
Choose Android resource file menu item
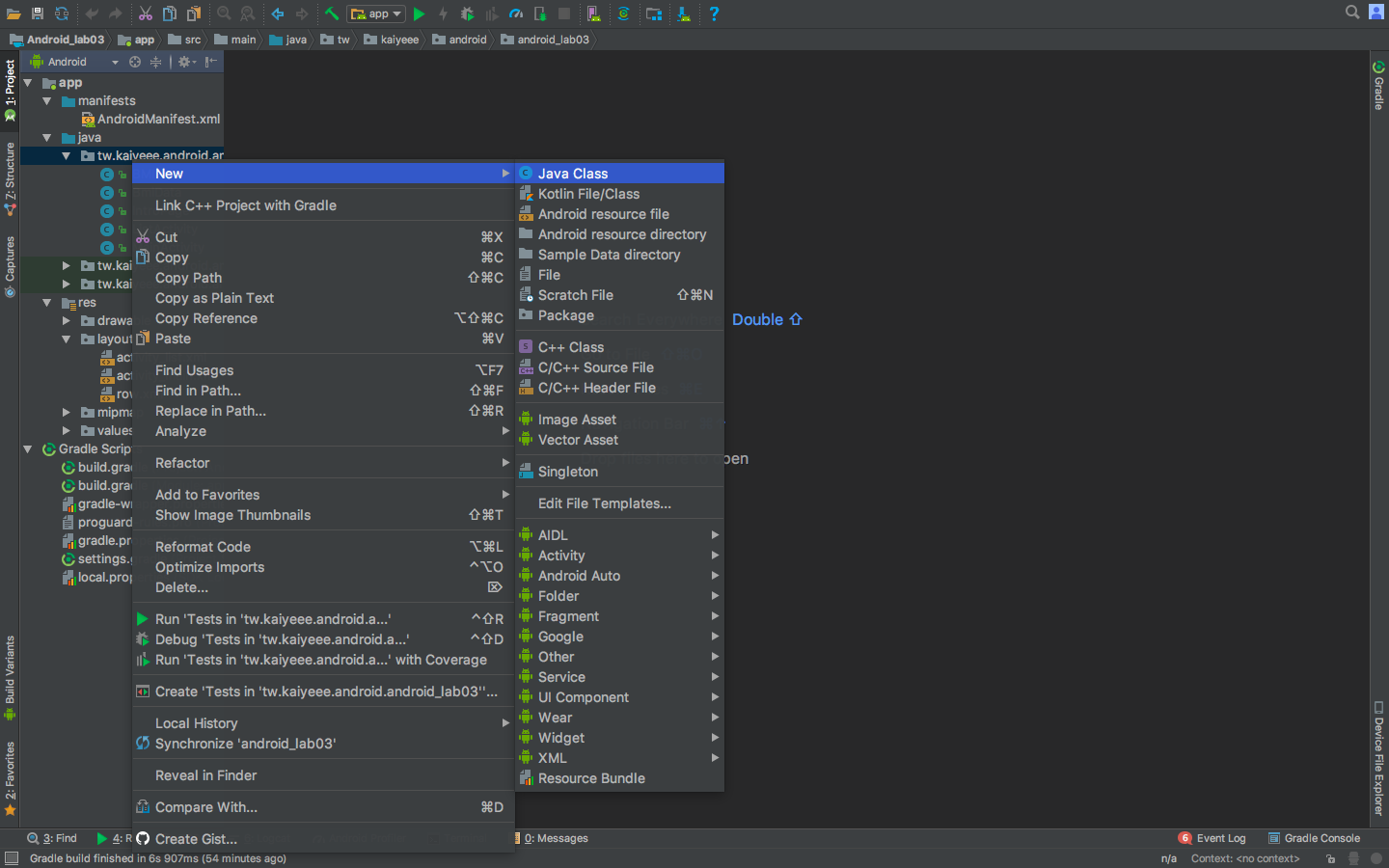pyautogui.click(x=620, y=214)
